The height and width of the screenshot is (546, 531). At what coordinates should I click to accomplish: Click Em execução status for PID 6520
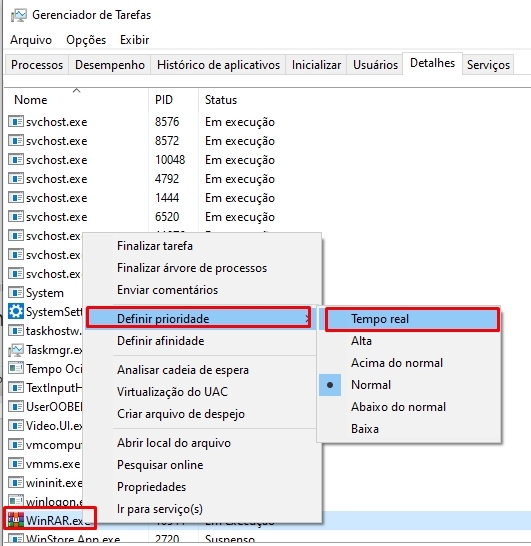240,217
